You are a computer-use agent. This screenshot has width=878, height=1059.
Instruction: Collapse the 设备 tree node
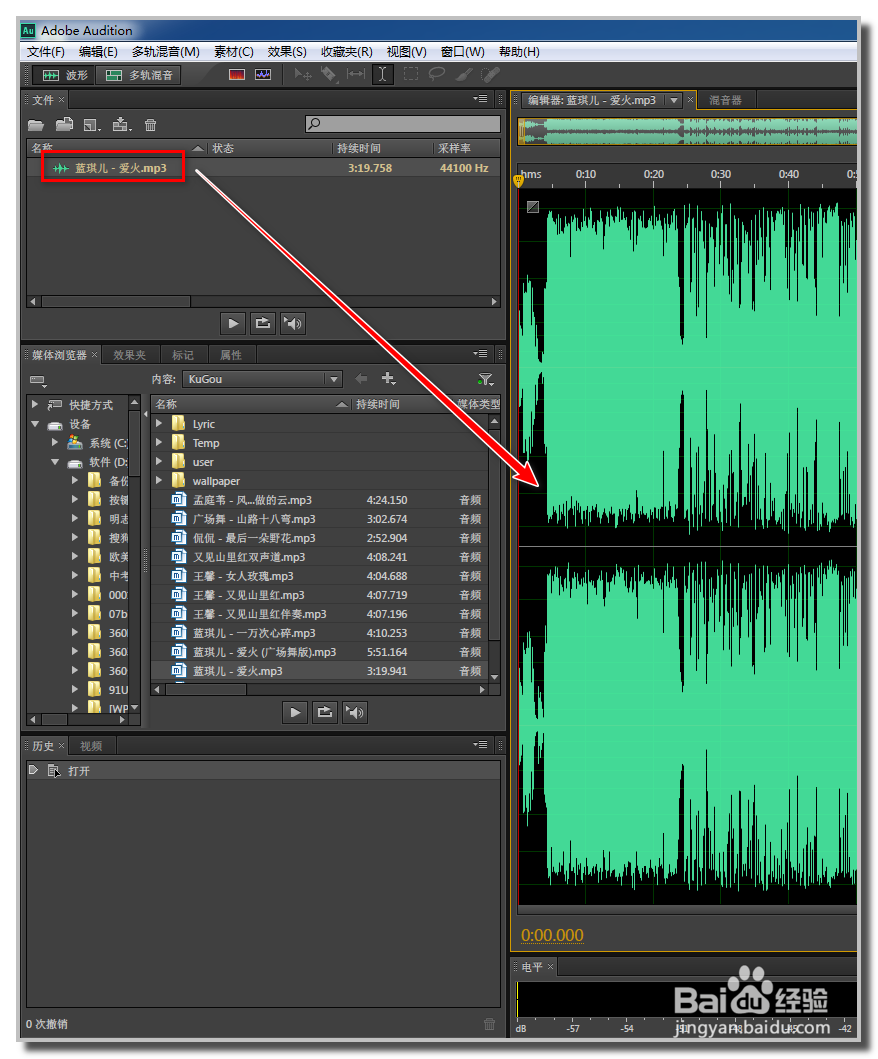coord(35,424)
